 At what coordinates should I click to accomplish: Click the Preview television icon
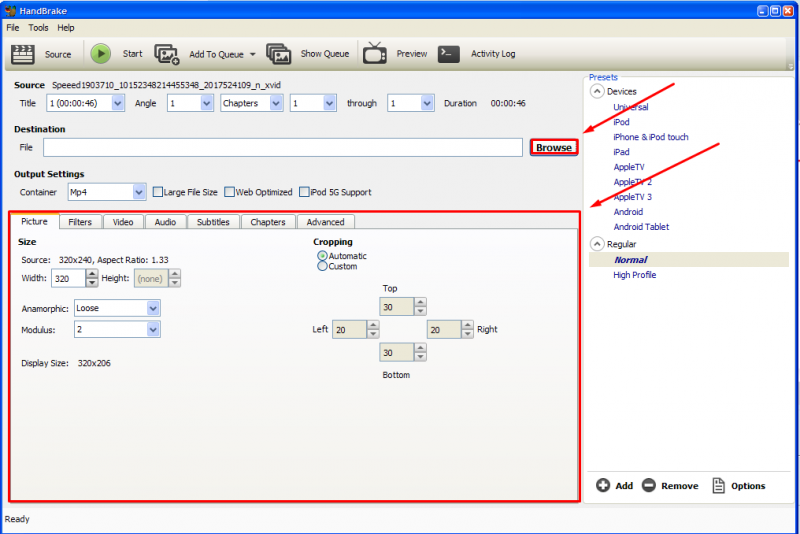375,53
